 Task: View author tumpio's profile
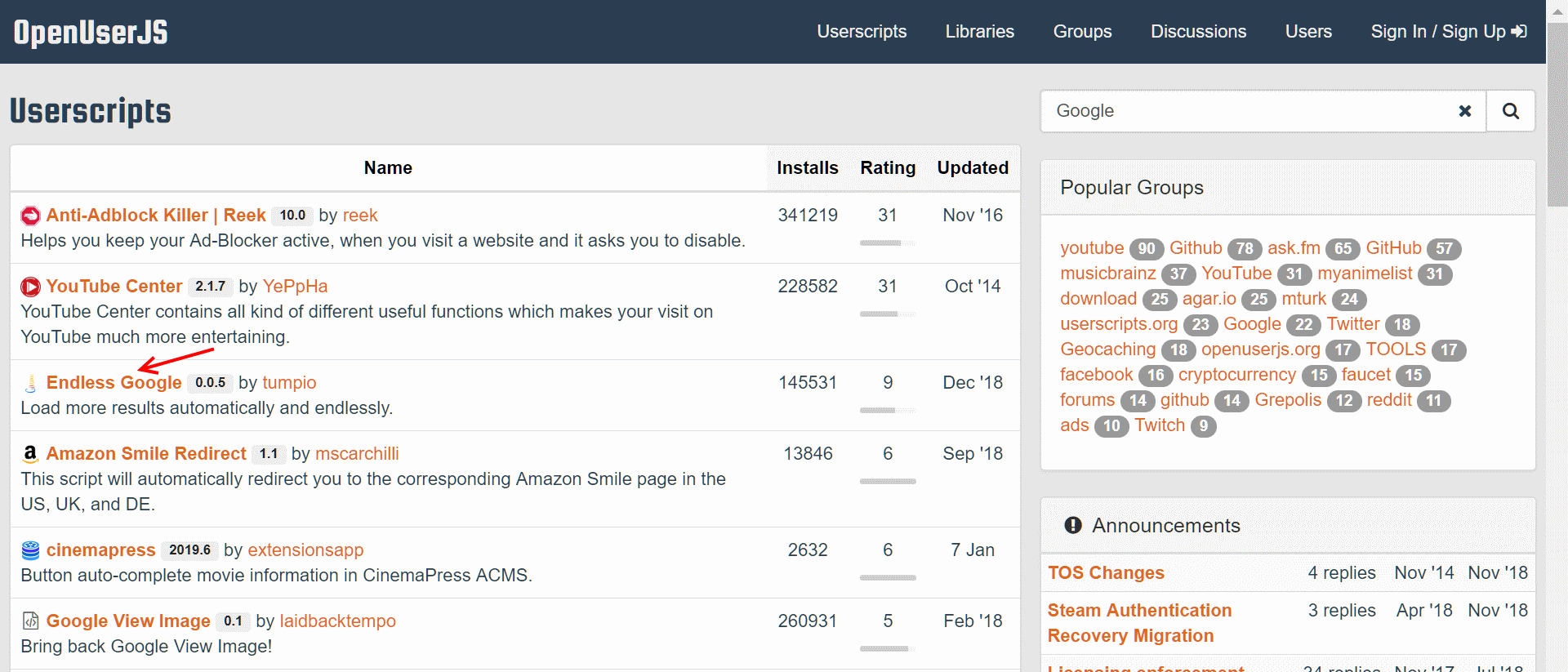[x=289, y=383]
